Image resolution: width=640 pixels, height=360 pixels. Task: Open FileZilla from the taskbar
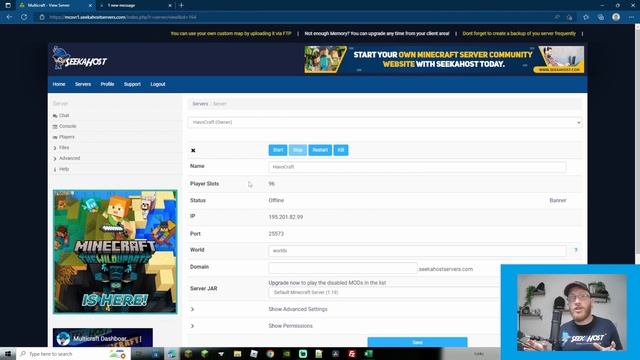point(352,353)
